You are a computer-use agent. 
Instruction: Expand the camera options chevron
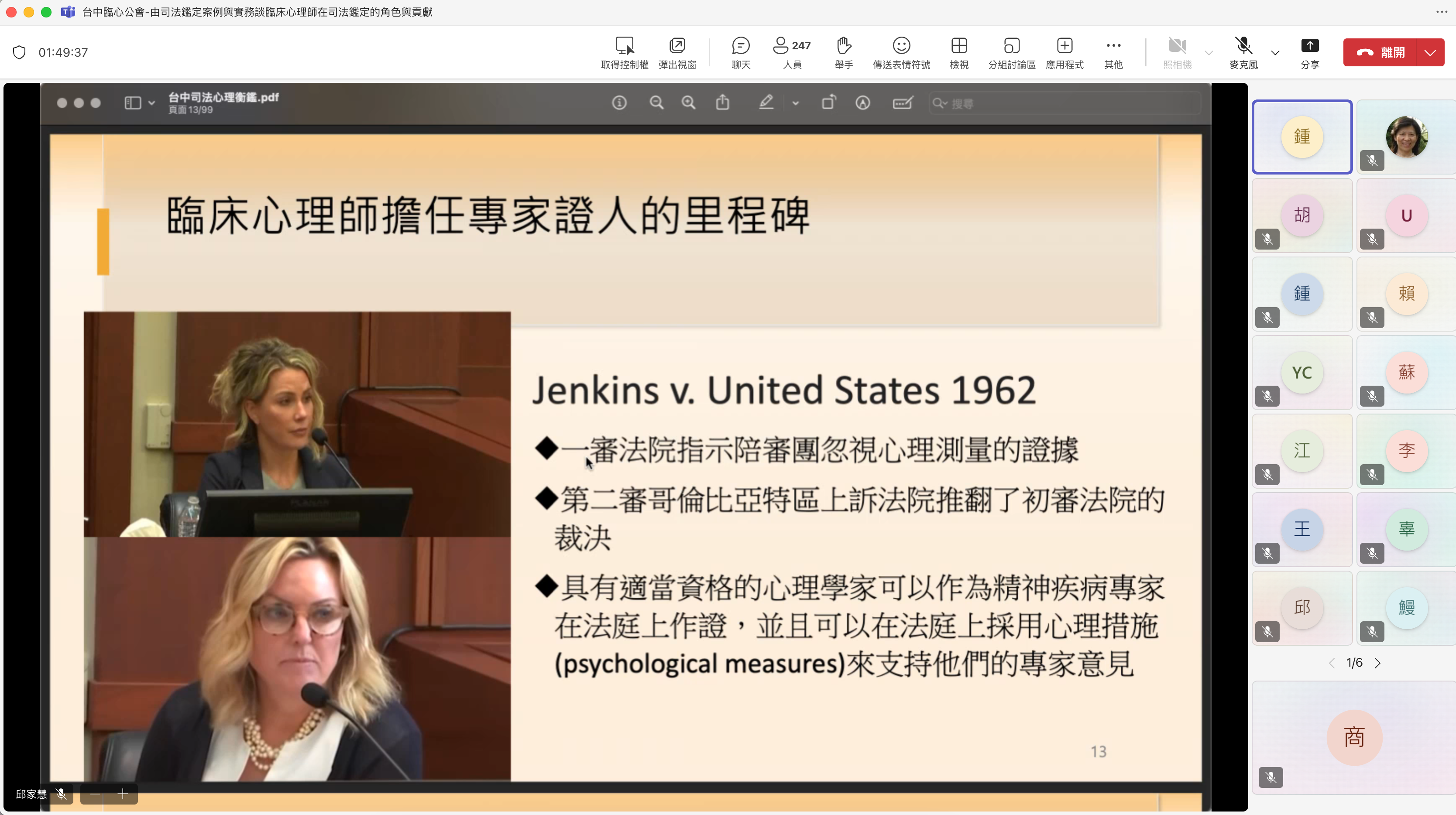pos(1209,52)
